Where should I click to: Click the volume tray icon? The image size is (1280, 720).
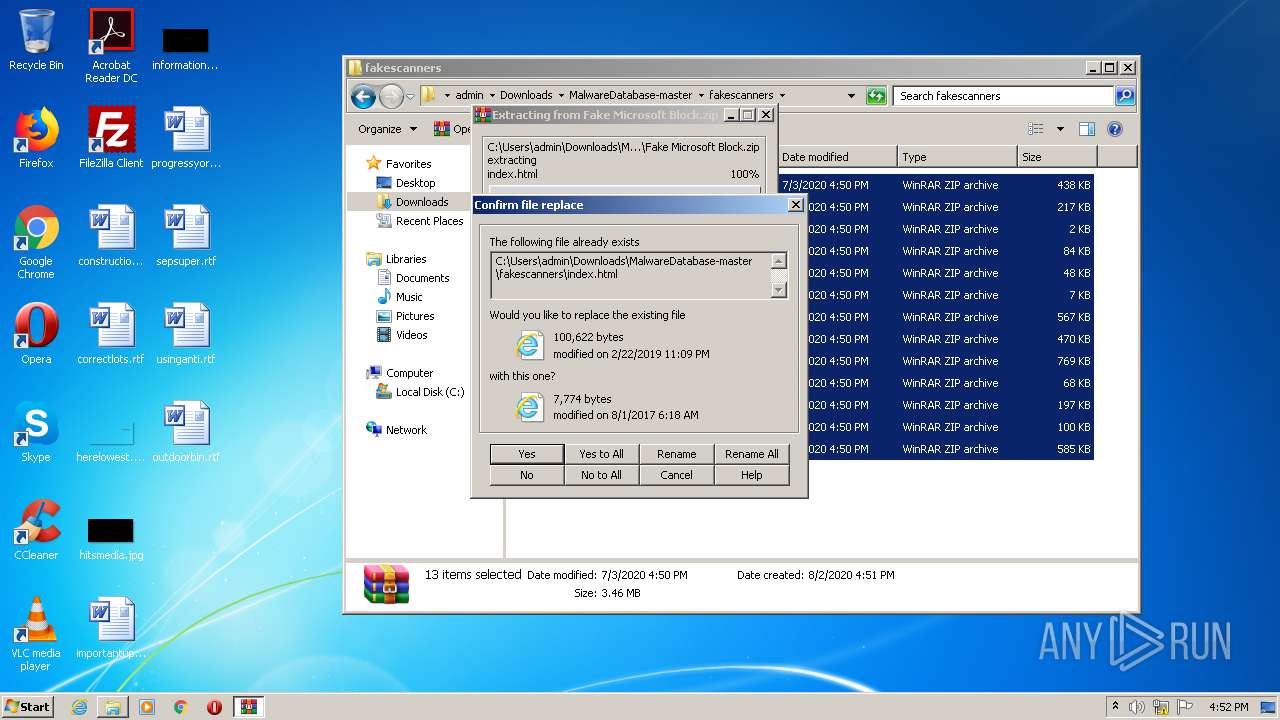(1137, 707)
